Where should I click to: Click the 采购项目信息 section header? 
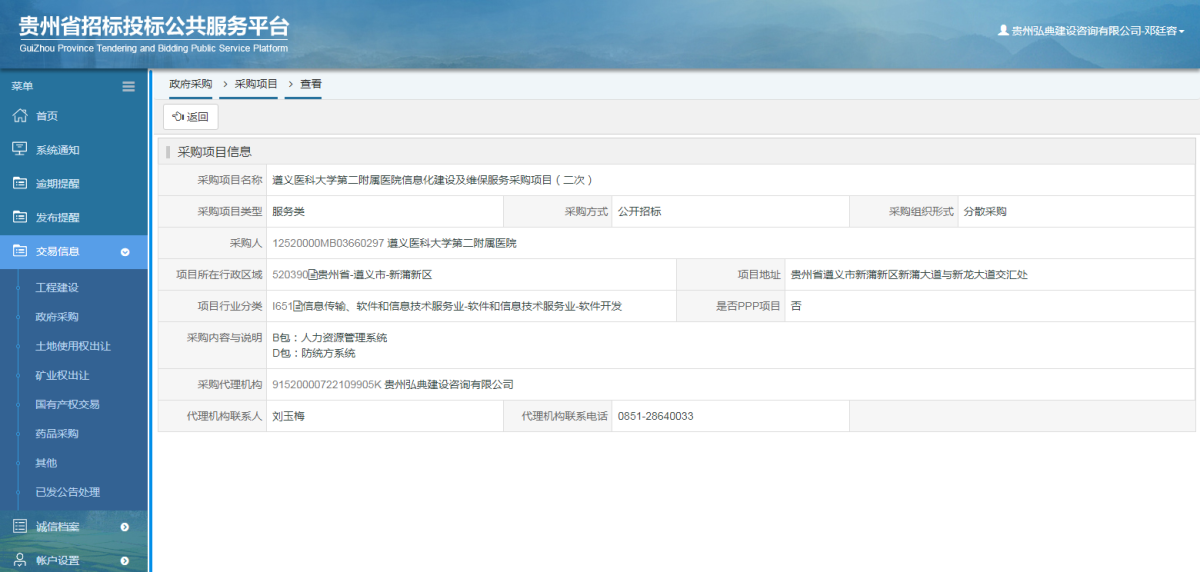click(214, 152)
